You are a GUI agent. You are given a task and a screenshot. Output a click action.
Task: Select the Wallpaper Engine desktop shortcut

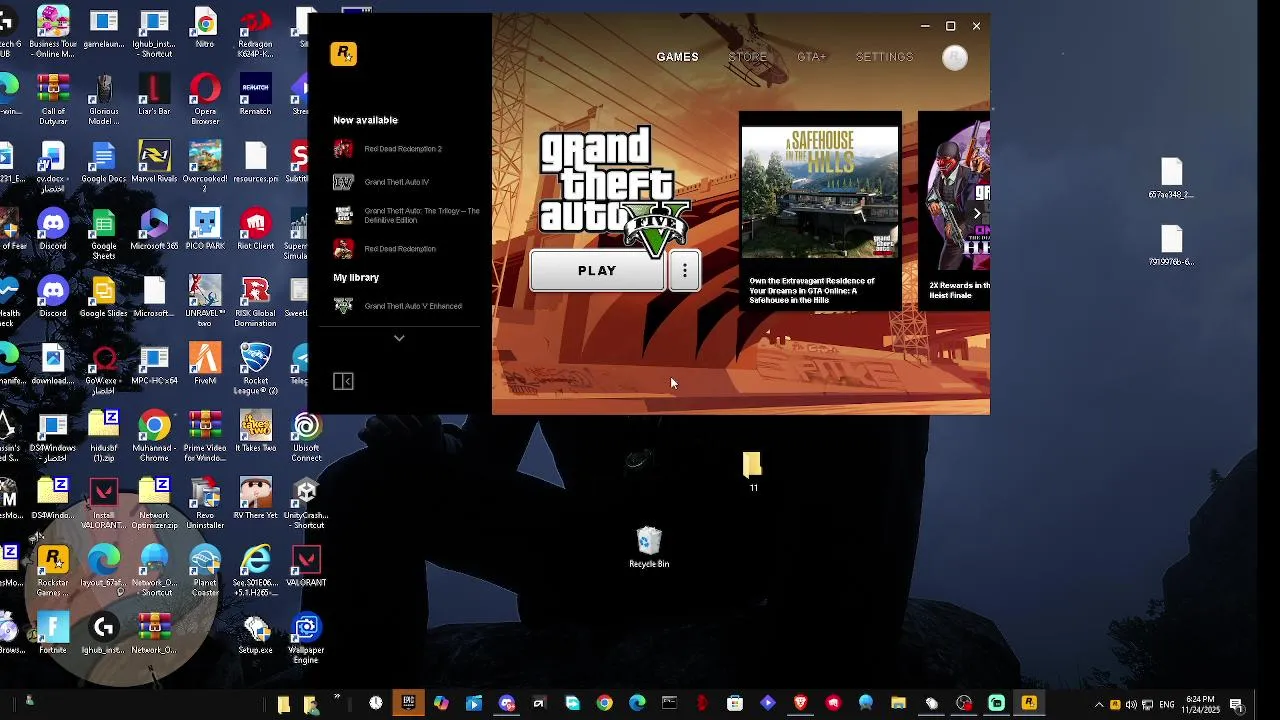[x=306, y=638]
